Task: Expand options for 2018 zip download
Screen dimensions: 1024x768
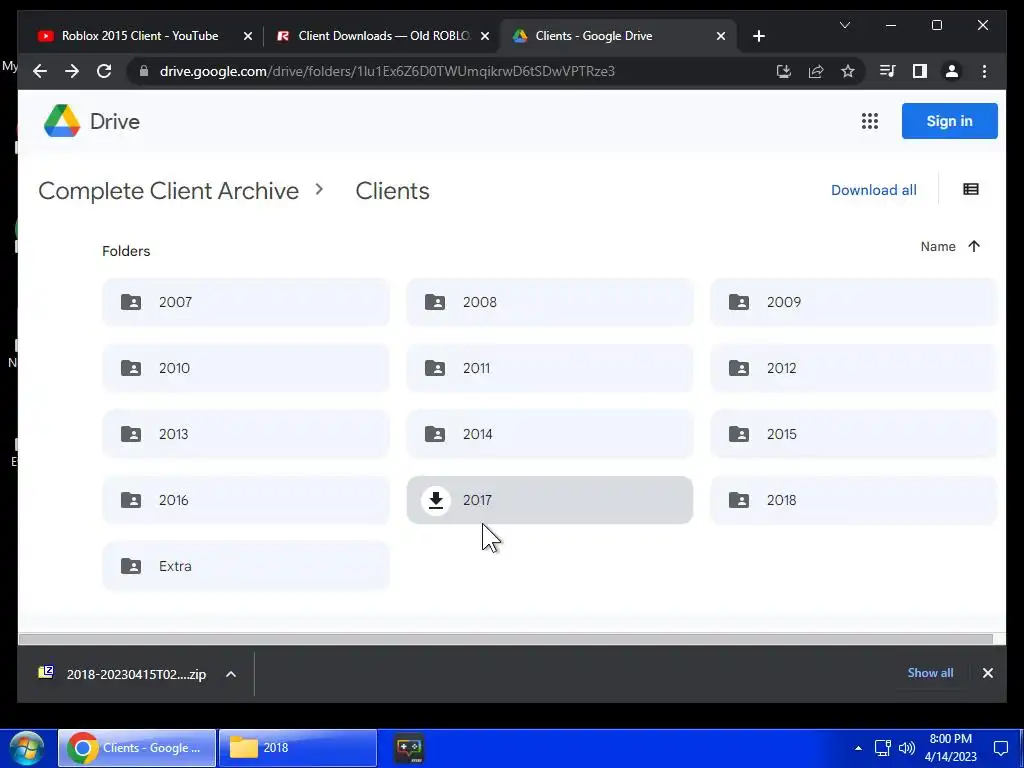Action: click(x=231, y=674)
